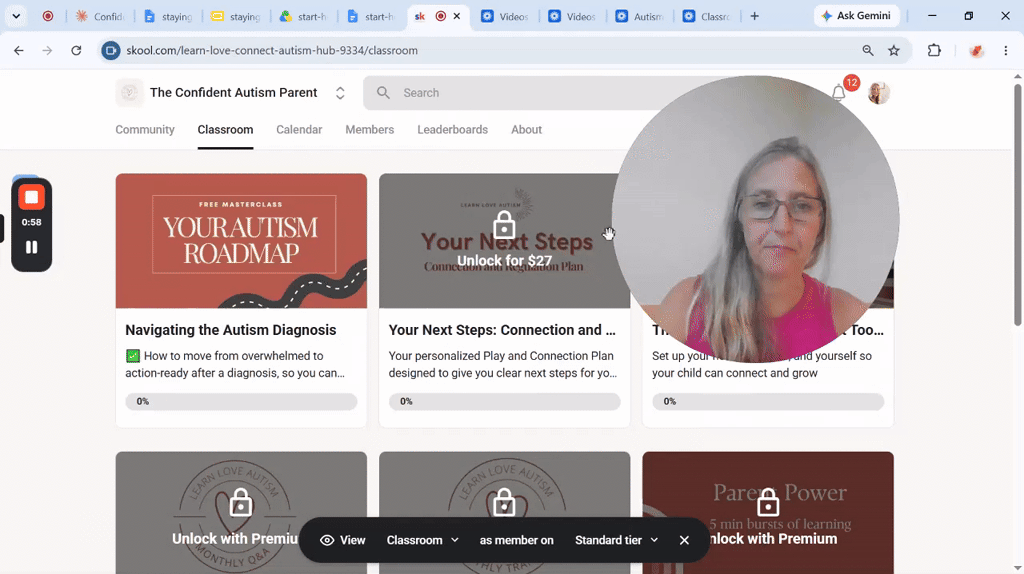The width and height of the screenshot is (1024, 574).
Task: Open the Community tab
Action: (x=145, y=129)
